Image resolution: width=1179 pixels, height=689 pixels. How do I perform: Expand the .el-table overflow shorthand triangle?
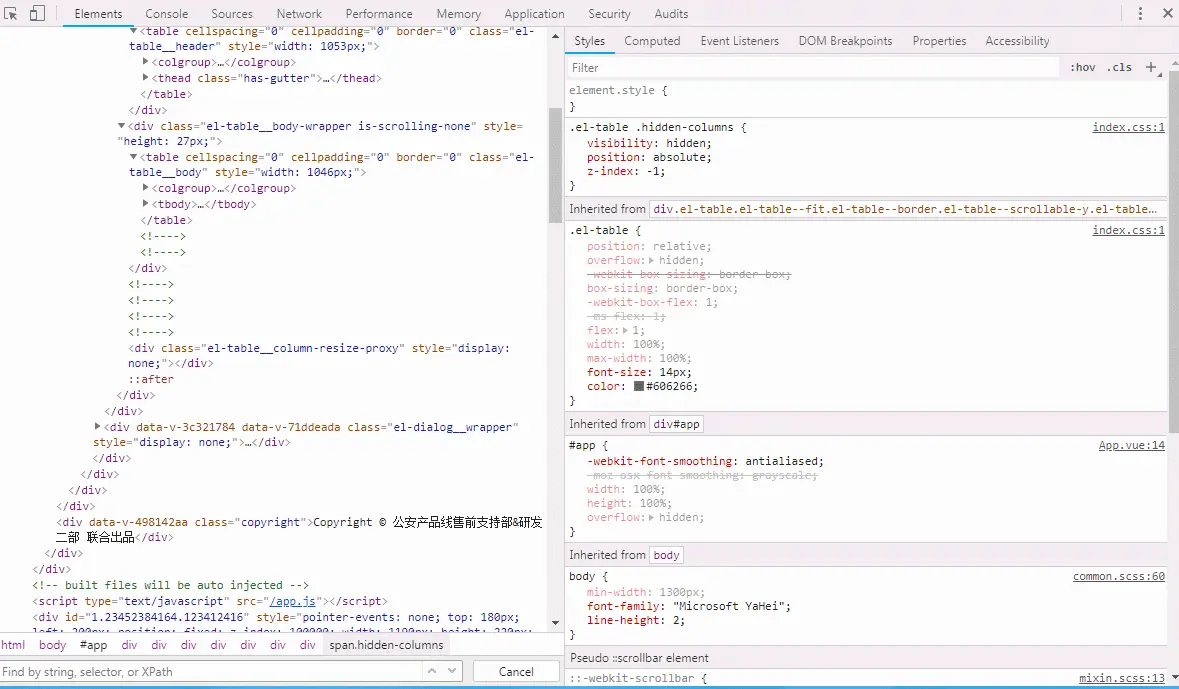(x=651, y=260)
